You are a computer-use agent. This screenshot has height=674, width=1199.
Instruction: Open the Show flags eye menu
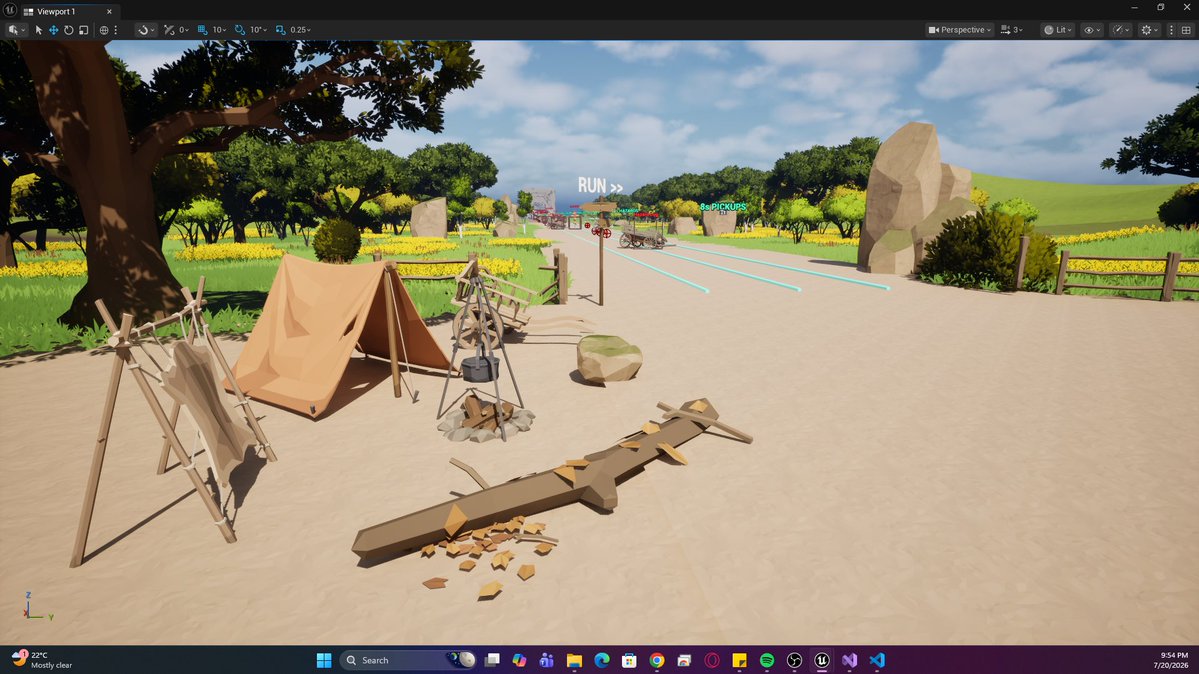(1092, 30)
